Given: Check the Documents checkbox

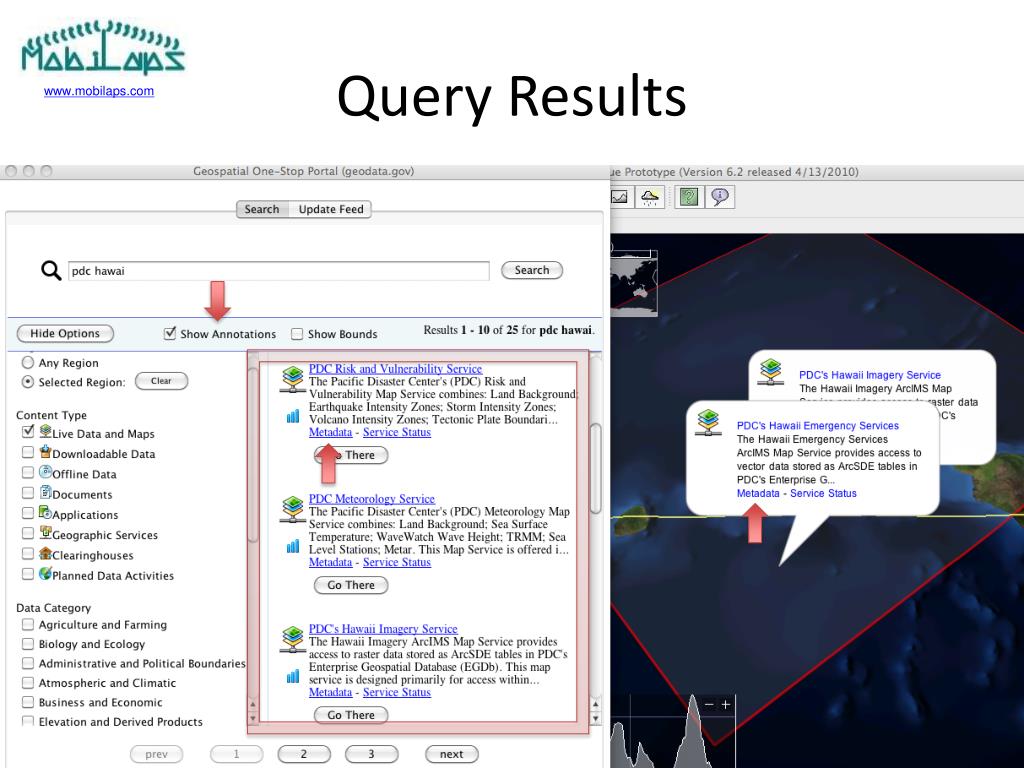Looking at the screenshot, I should (x=27, y=492).
